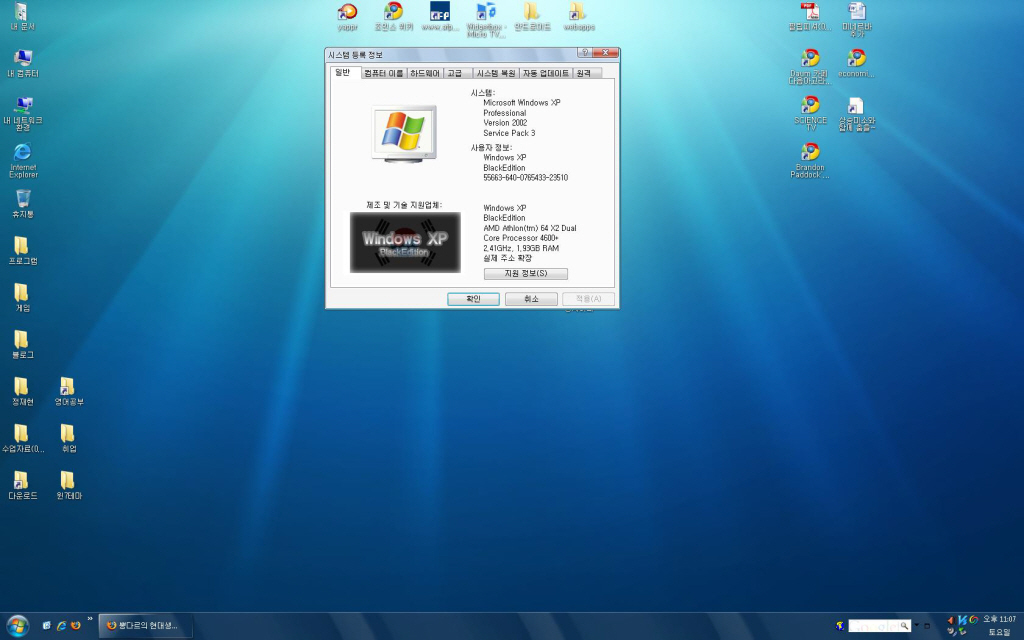This screenshot has height=640, width=1024.
Task: Open the 게임 folder on desktop
Action: [x=23, y=298]
